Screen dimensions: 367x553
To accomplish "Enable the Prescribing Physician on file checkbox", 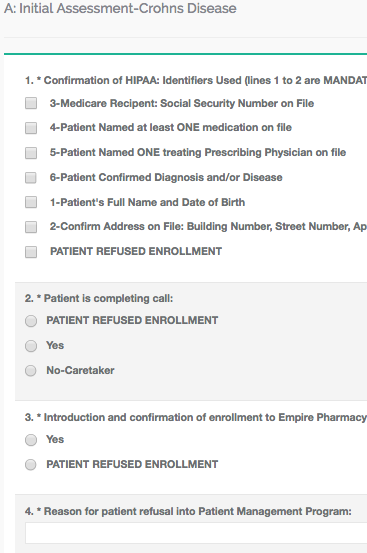I will [x=31, y=153].
